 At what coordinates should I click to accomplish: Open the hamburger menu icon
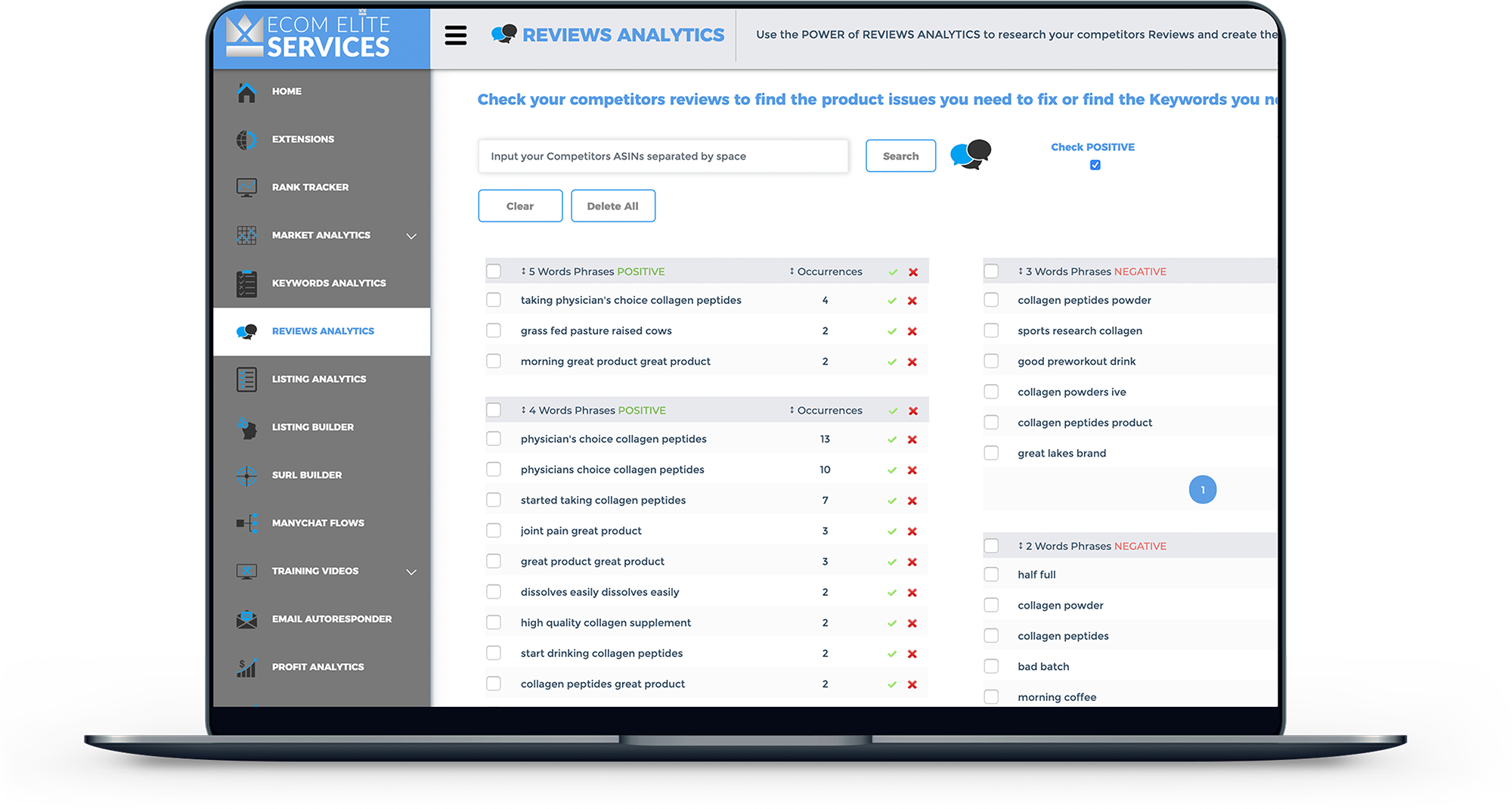tap(455, 36)
